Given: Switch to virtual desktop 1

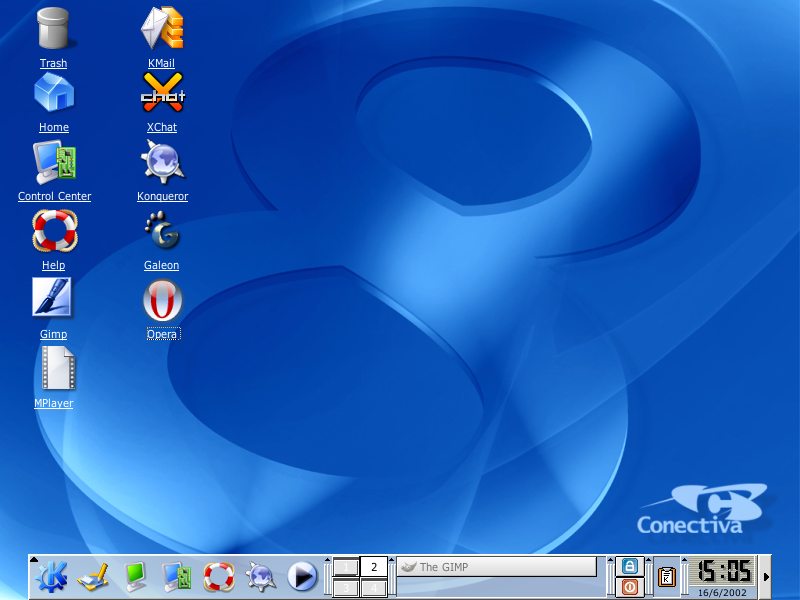Looking at the screenshot, I should [x=345, y=567].
